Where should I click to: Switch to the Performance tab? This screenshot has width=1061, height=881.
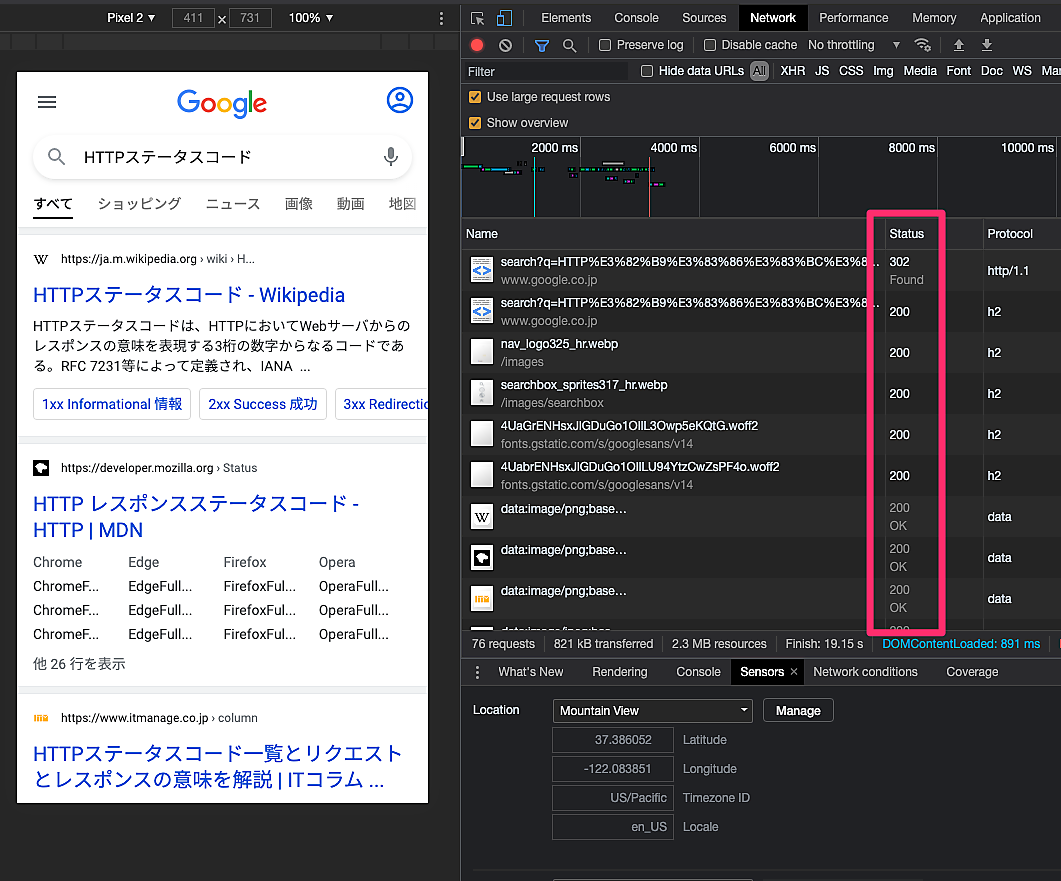pos(855,18)
